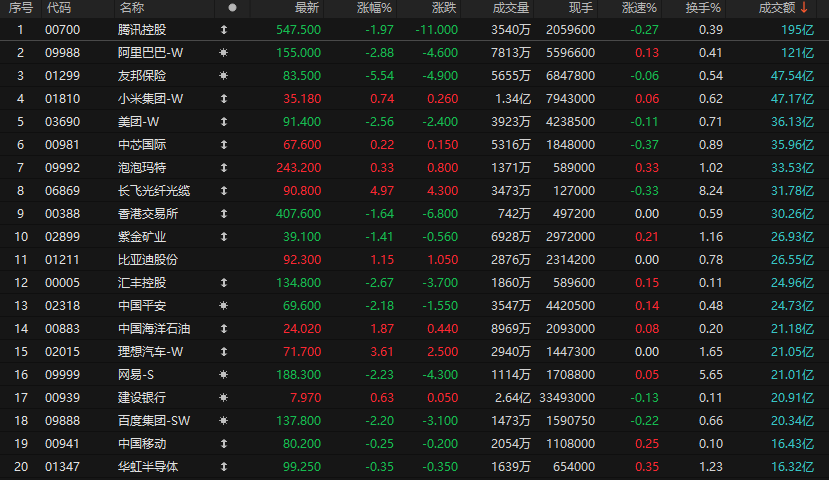Sort by 成交额 column header

point(777,8)
